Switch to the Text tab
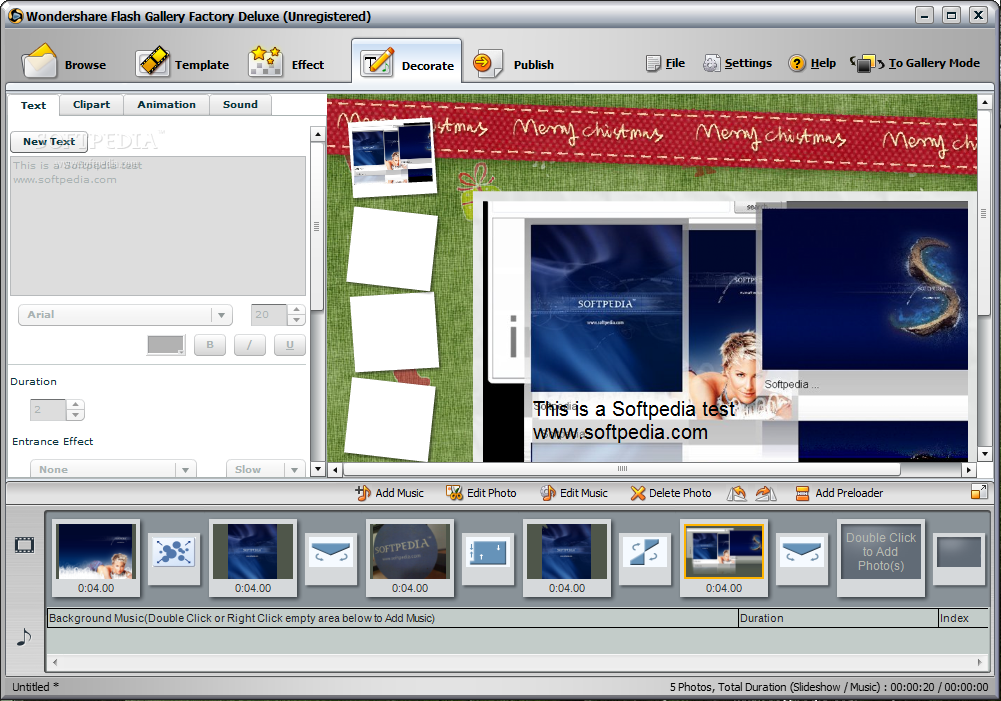Screen dimensions: 1001x701 33,105
